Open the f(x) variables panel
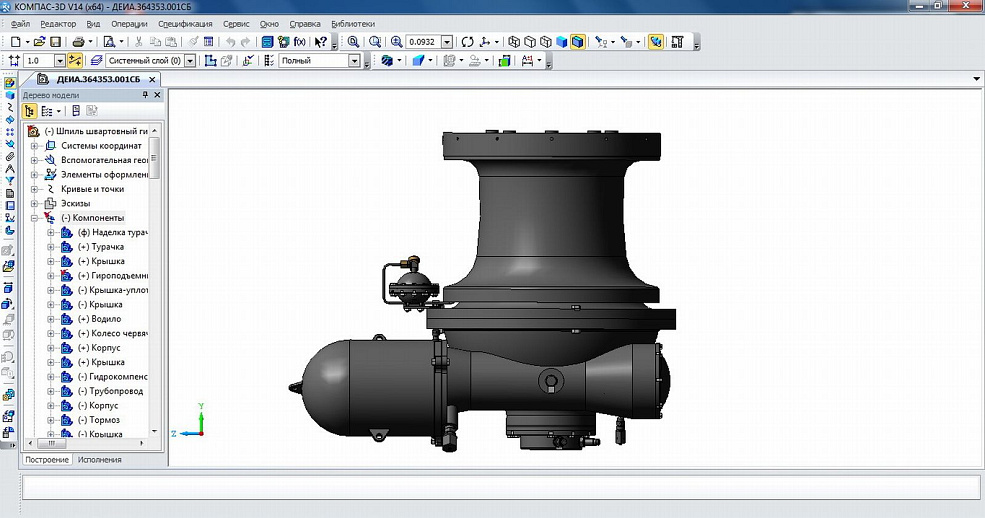The image size is (985, 518). [299, 42]
